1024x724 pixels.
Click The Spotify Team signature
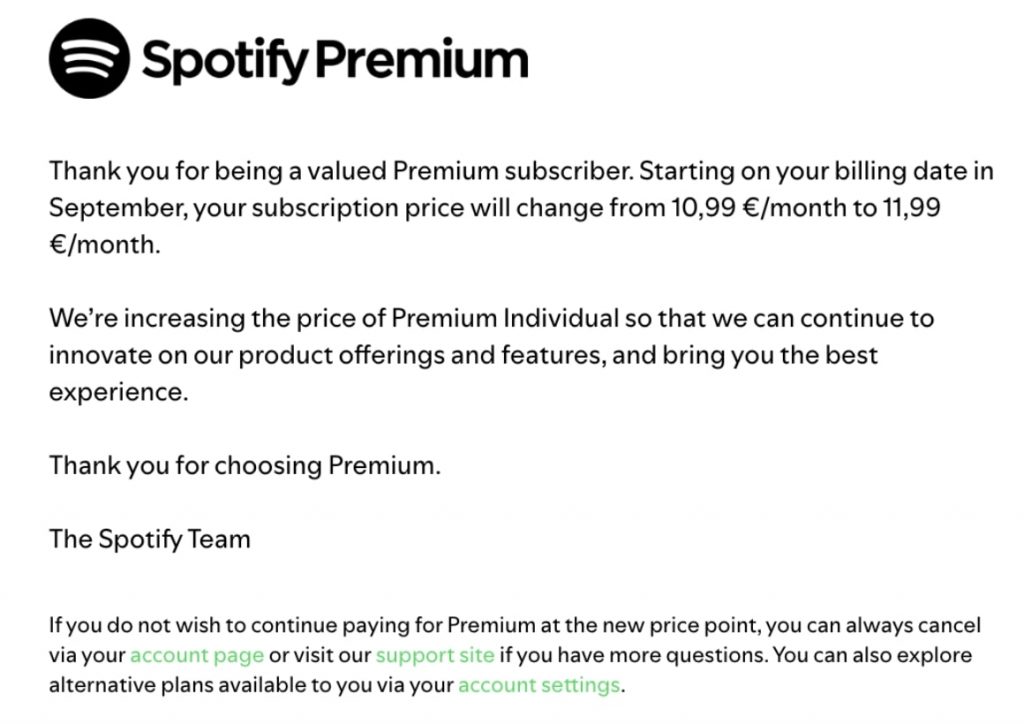[150, 539]
